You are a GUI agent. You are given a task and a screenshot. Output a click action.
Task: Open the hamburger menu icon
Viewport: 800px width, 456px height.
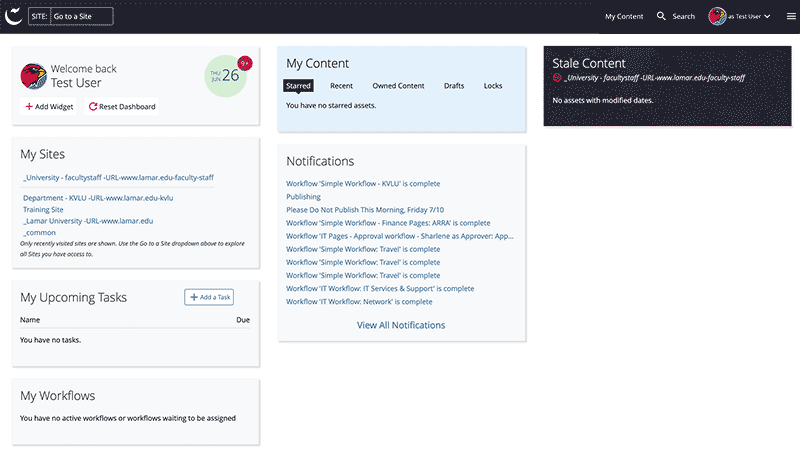(791, 16)
